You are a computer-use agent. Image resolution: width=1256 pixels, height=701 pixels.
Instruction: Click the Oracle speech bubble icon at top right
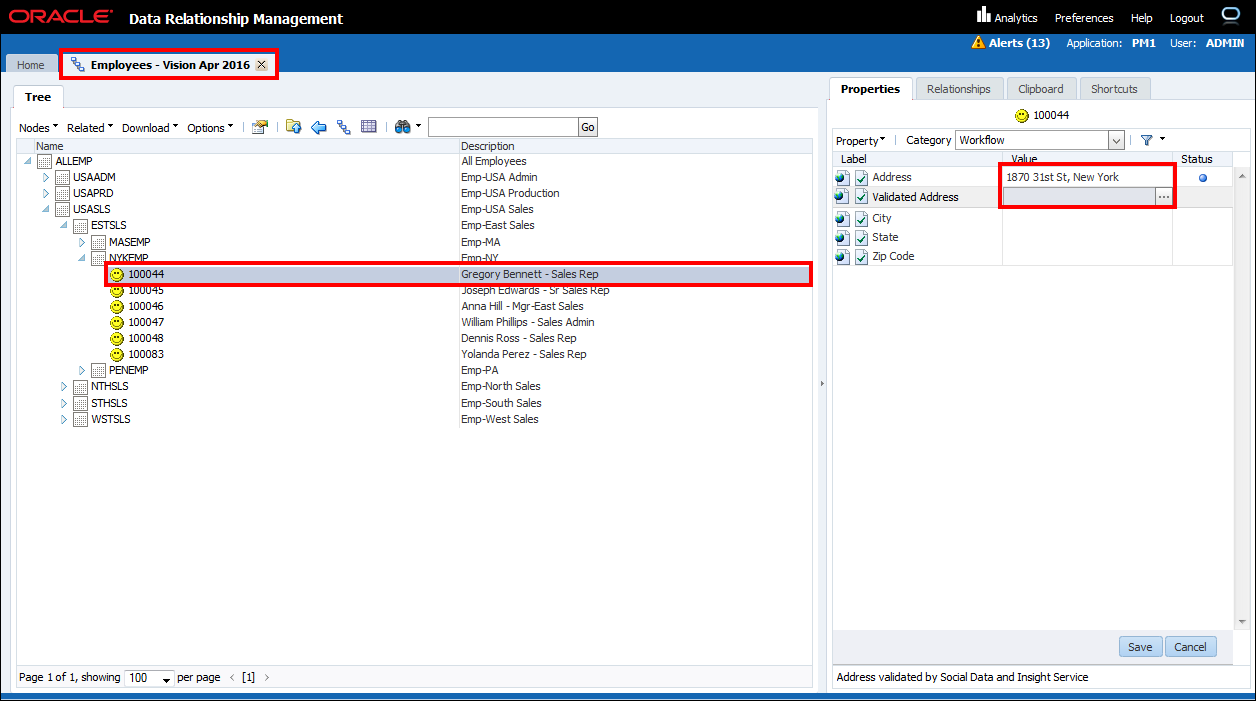[x=1231, y=16]
